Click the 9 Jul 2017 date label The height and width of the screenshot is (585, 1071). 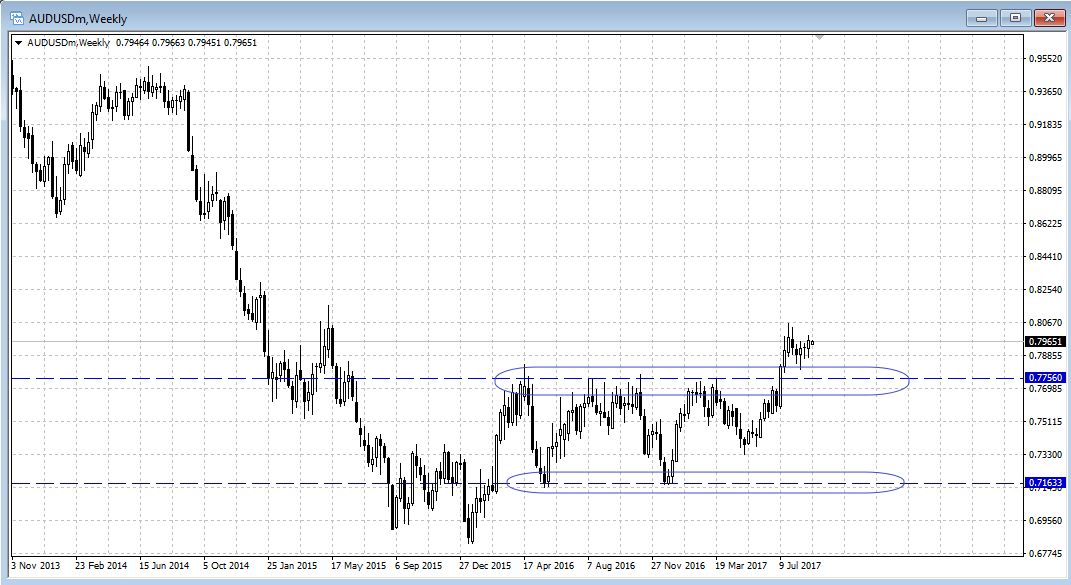(x=800, y=566)
